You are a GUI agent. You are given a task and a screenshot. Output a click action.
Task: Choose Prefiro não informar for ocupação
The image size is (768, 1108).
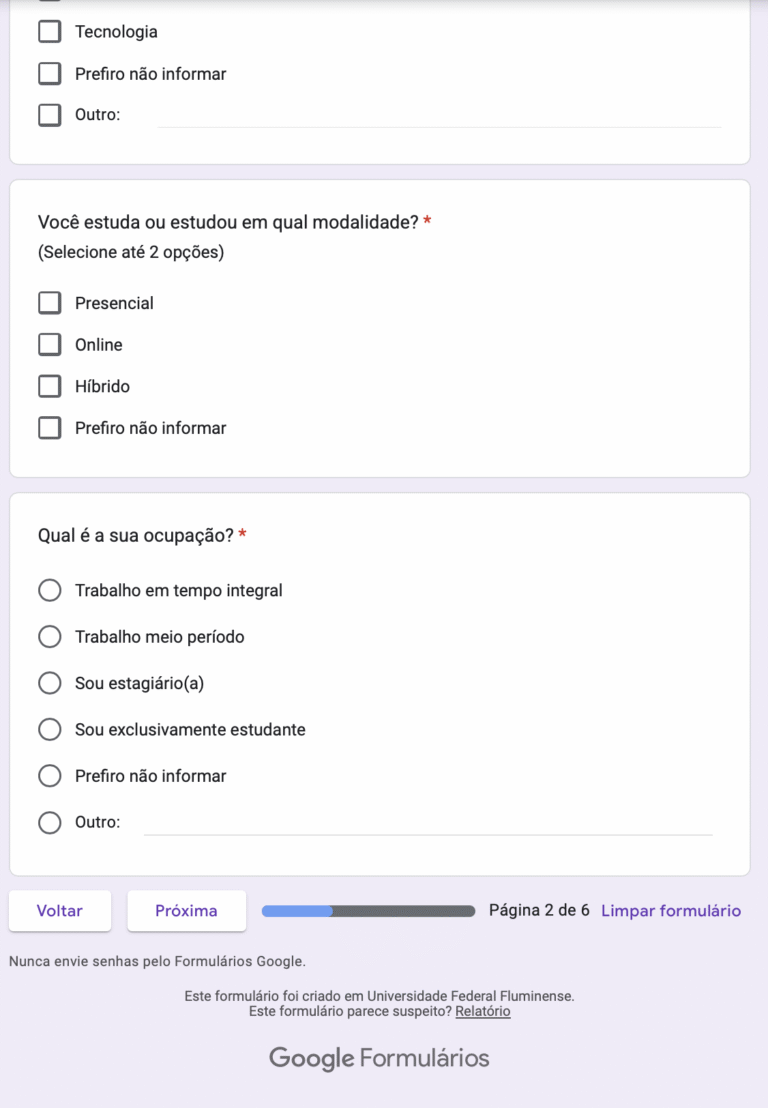(50, 776)
